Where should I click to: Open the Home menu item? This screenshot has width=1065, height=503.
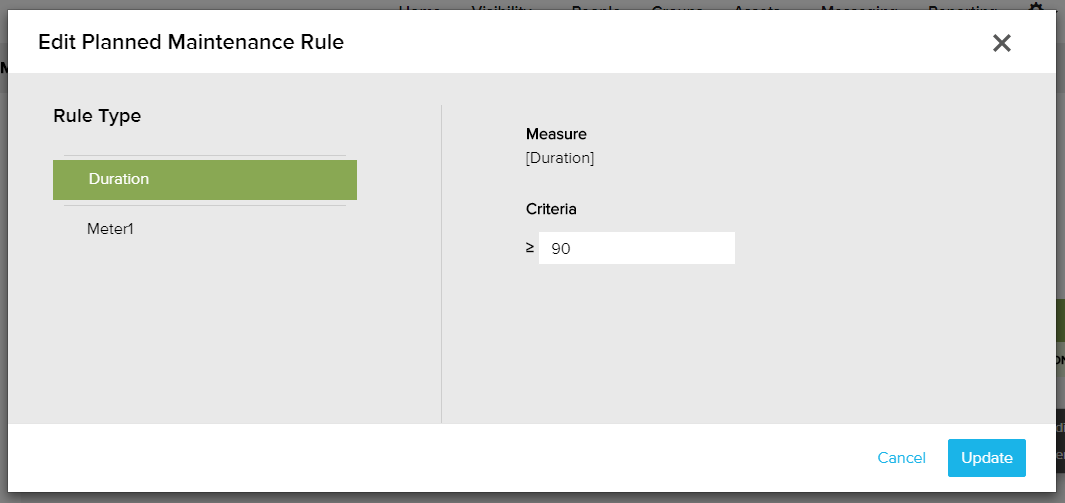pos(419,8)
